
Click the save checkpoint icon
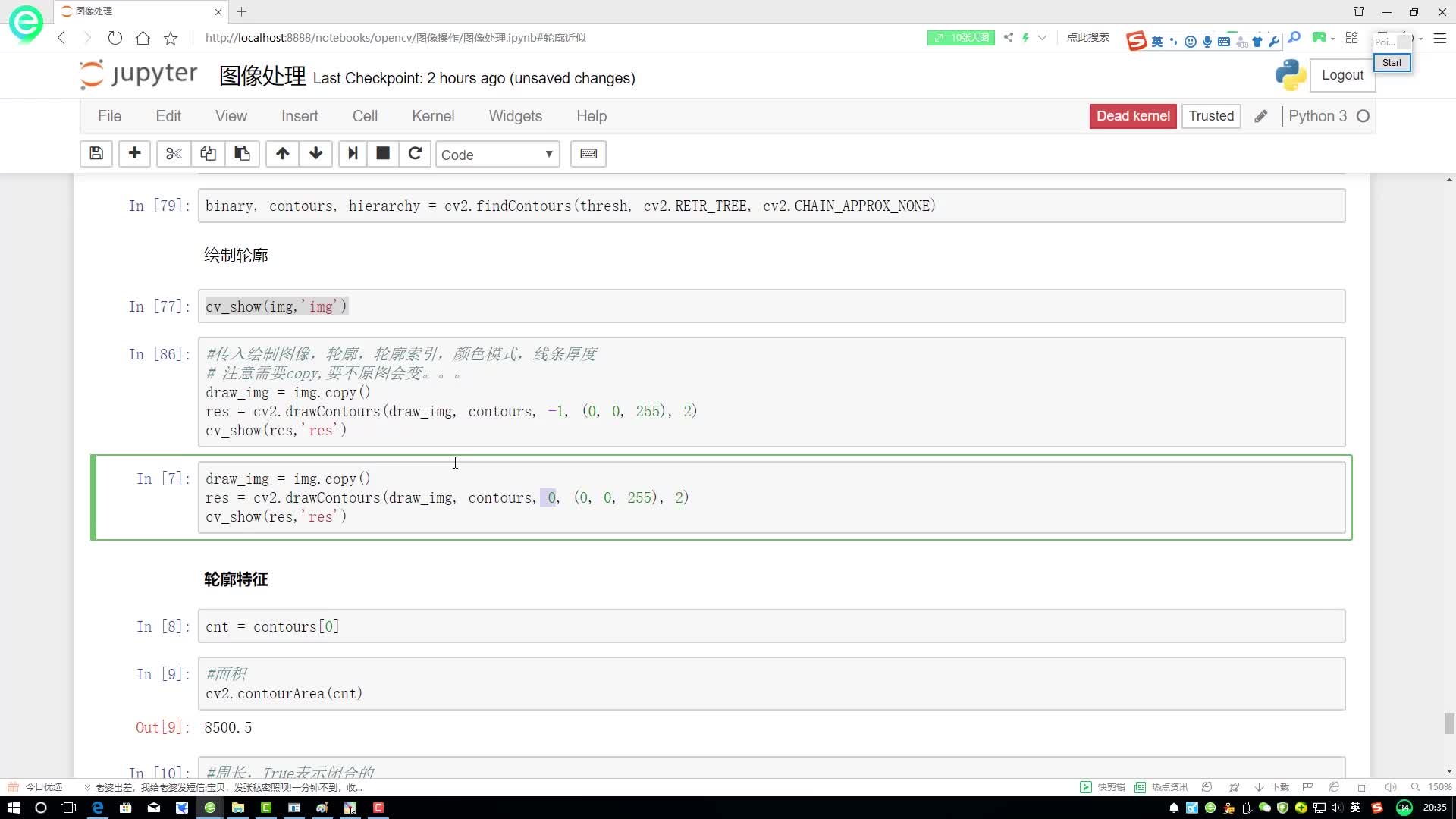coord(96,154)
